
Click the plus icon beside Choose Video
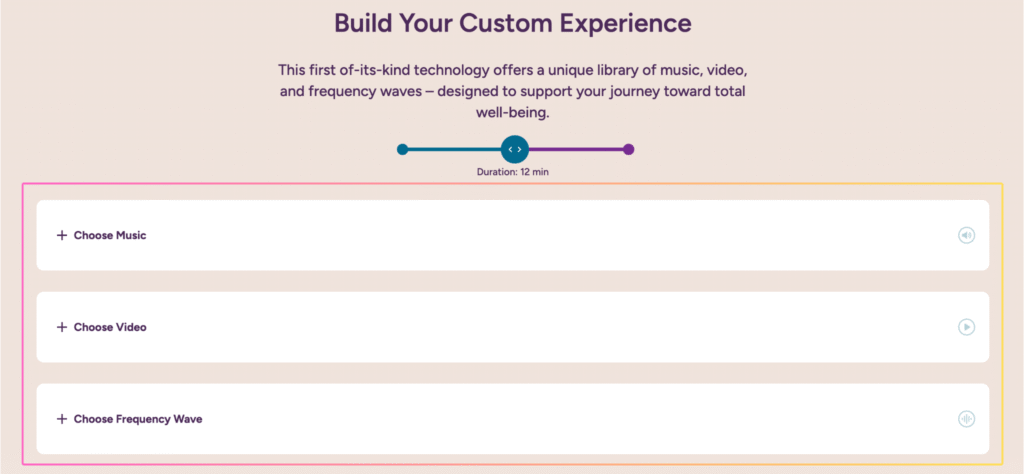(62, 327)
